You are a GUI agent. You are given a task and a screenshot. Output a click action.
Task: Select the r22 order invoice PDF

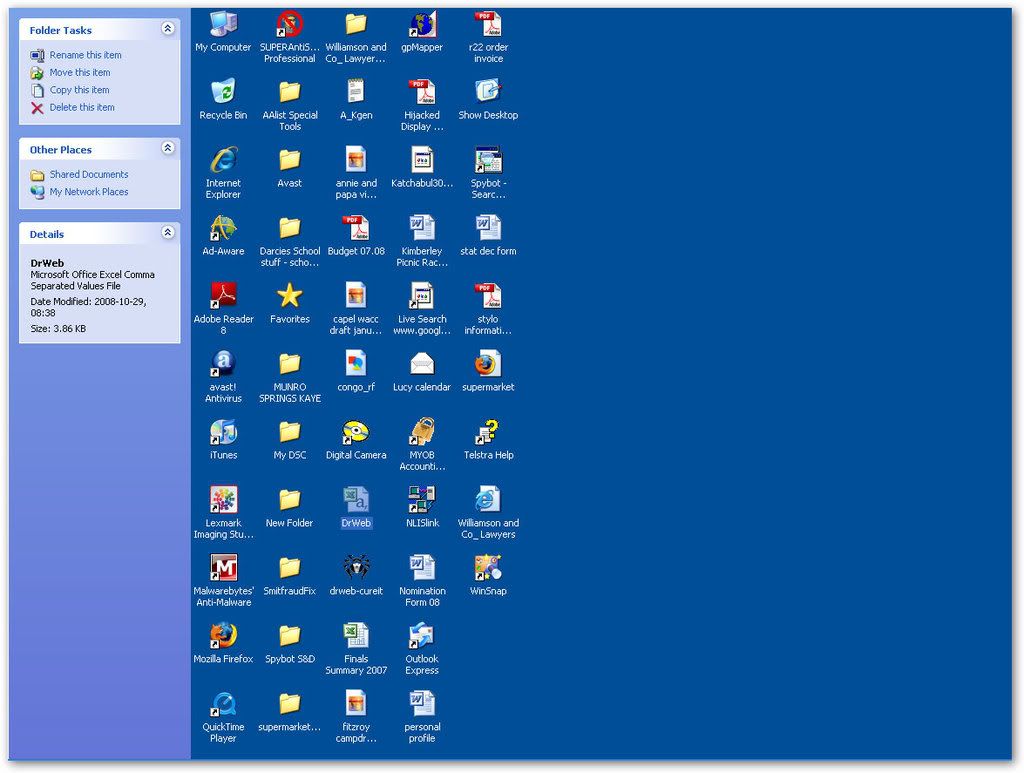tap(488, 24)
